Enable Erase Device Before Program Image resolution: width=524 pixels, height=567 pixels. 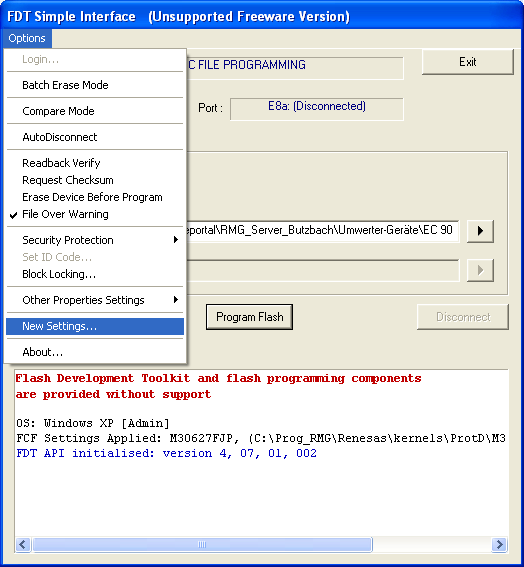[95, 197]
